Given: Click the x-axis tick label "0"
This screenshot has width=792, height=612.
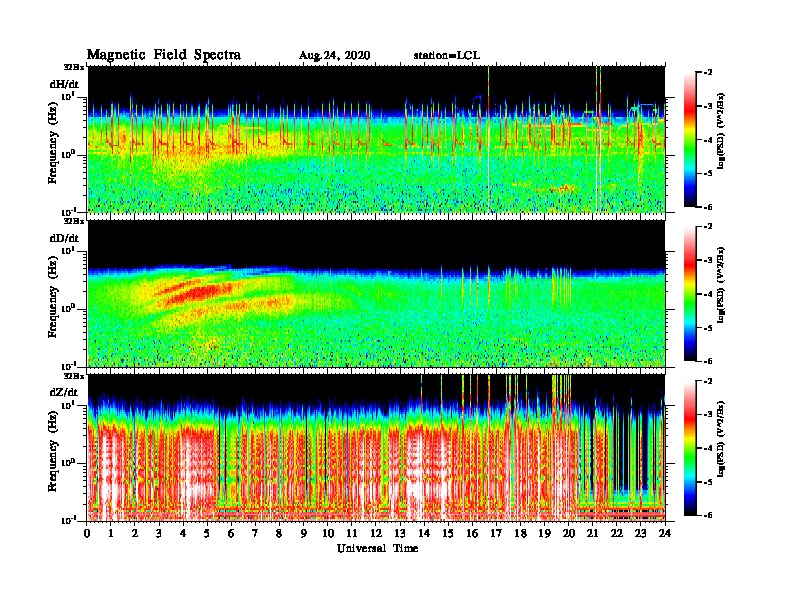Looking at the screenshot, I should click(x=87, y=533).
